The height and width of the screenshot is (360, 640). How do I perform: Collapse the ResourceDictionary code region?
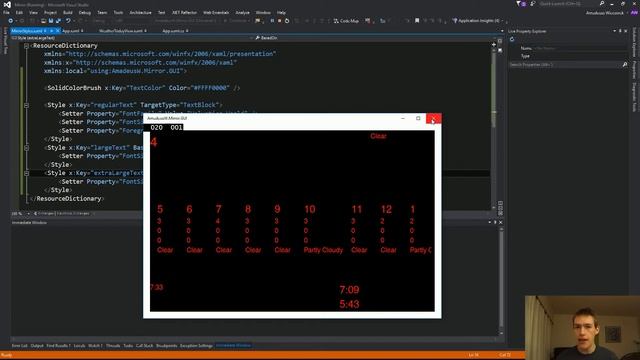click(x=27, y=46)
